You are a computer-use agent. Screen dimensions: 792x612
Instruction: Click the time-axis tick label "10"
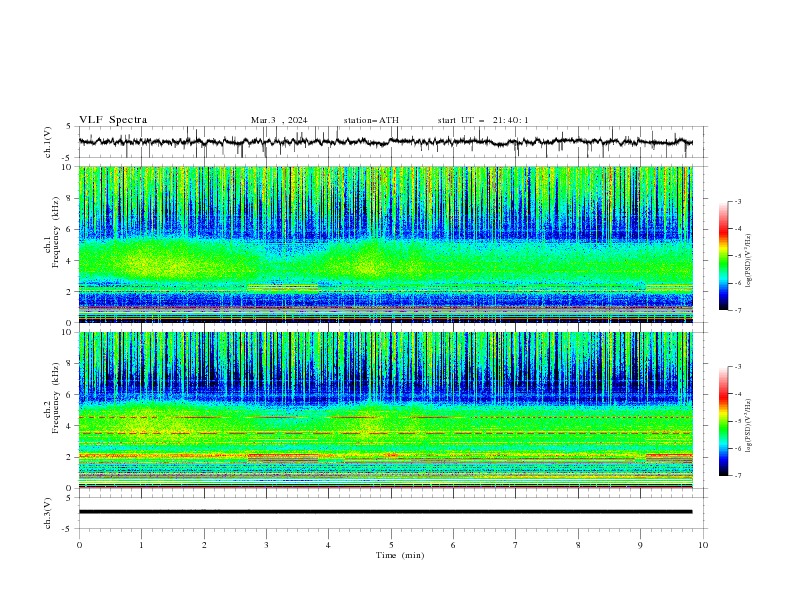pyautogui.click(x=703, y=545)
